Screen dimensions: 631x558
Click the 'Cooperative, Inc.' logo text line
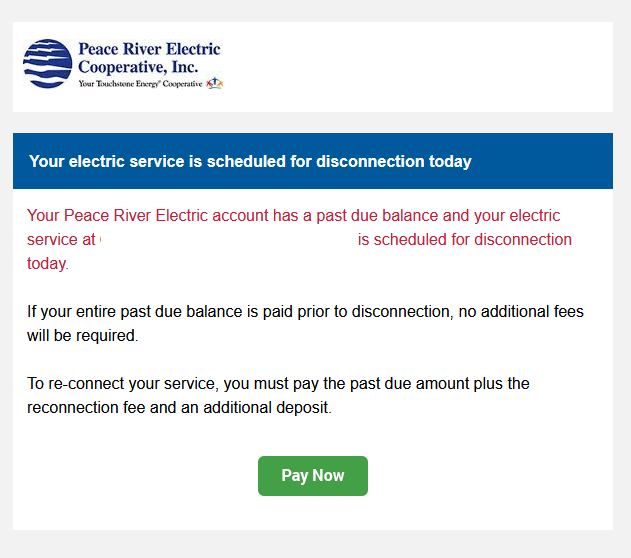click(x=138, y=67)
